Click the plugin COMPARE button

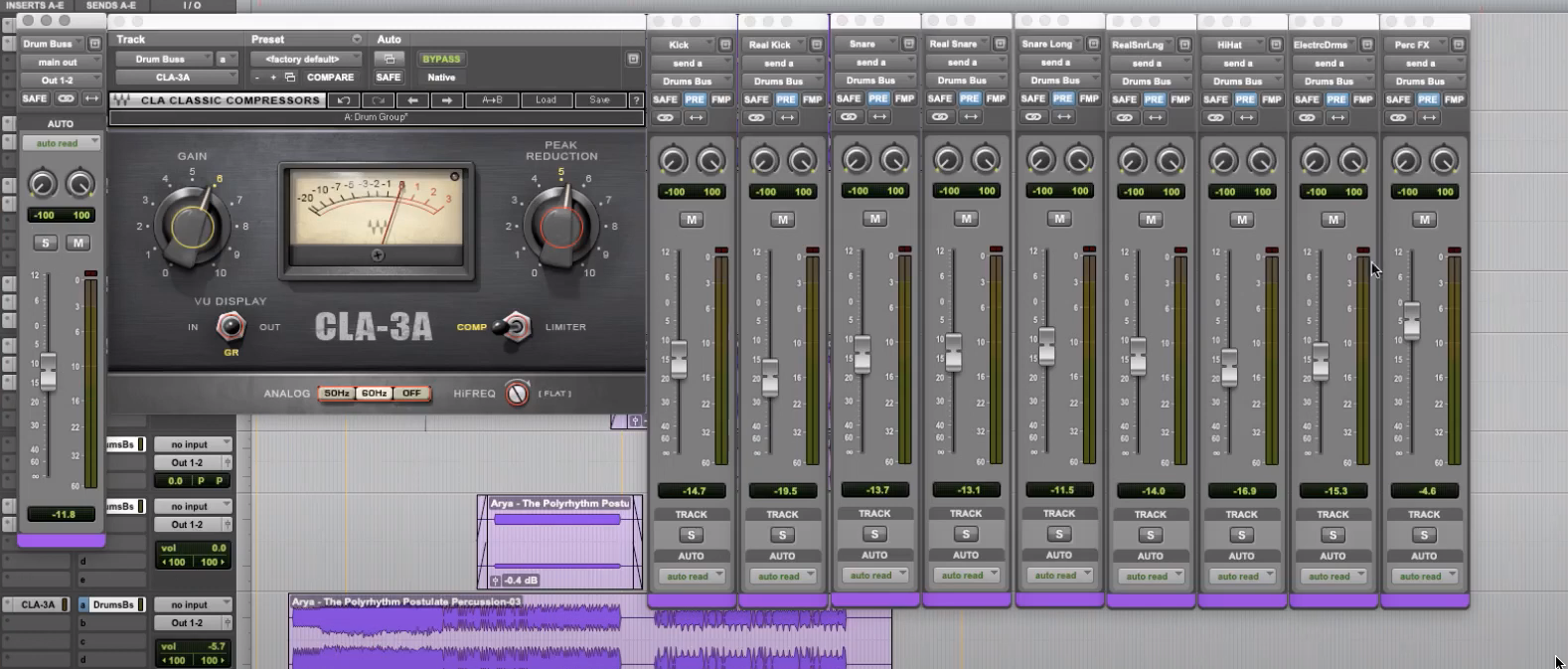point(330,78)
